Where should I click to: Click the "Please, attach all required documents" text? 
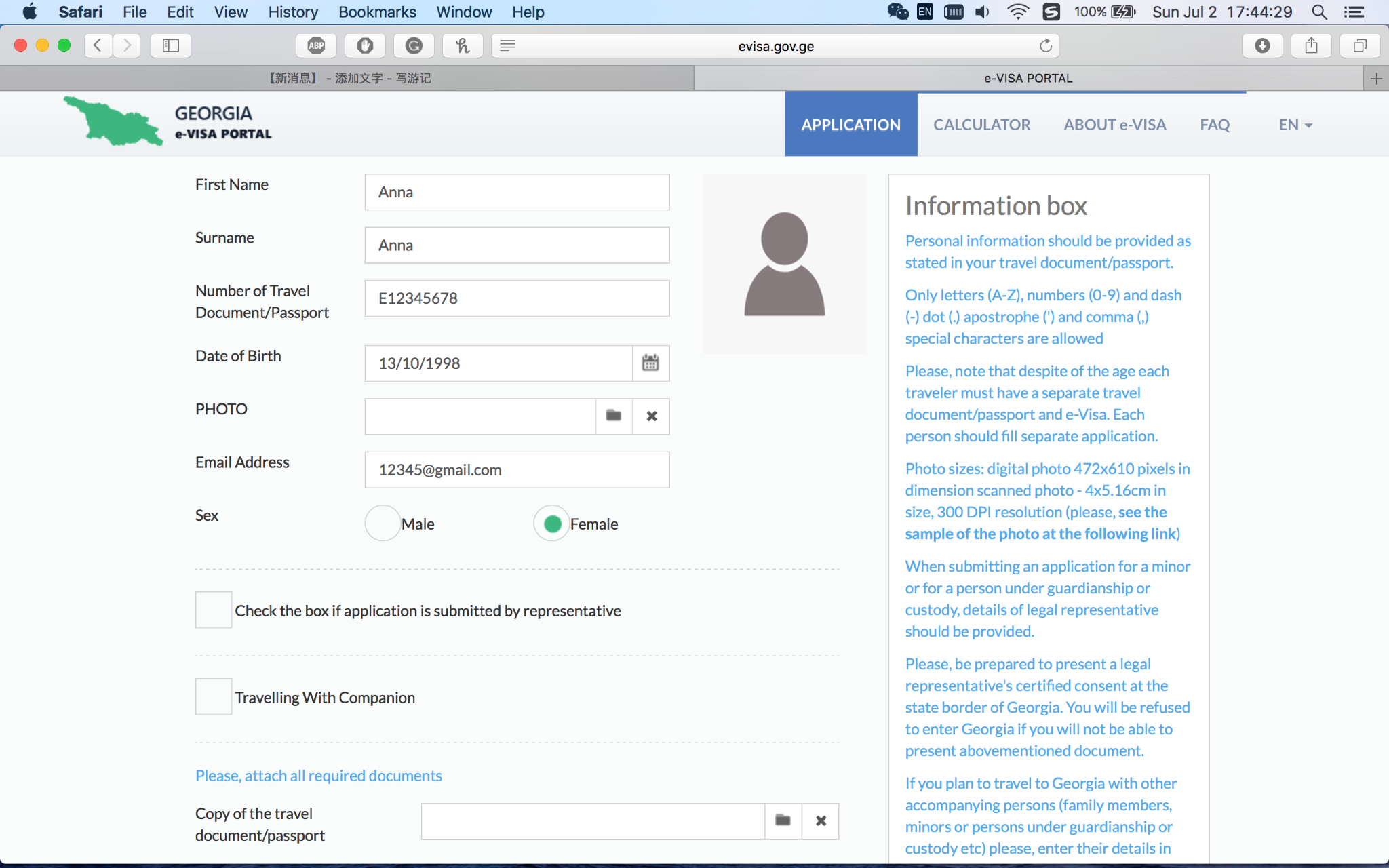pos(319,775)
